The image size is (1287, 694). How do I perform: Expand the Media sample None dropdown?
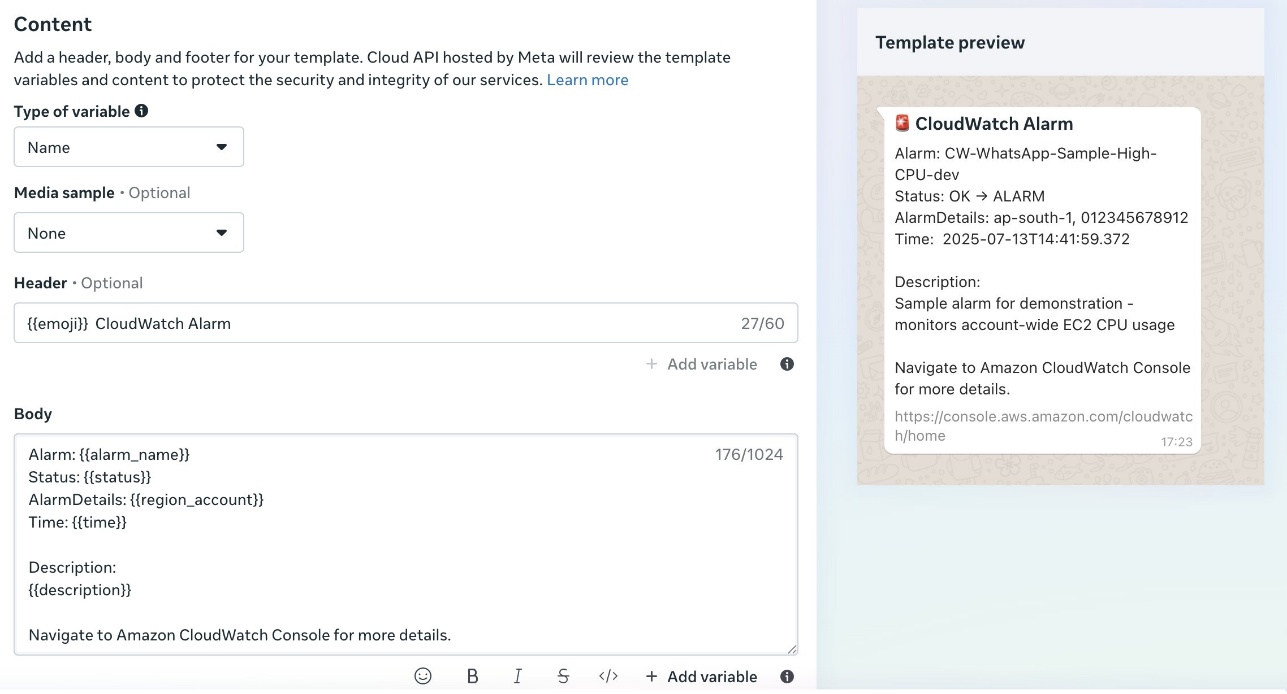pyautogui.click(x=129, y=233)
